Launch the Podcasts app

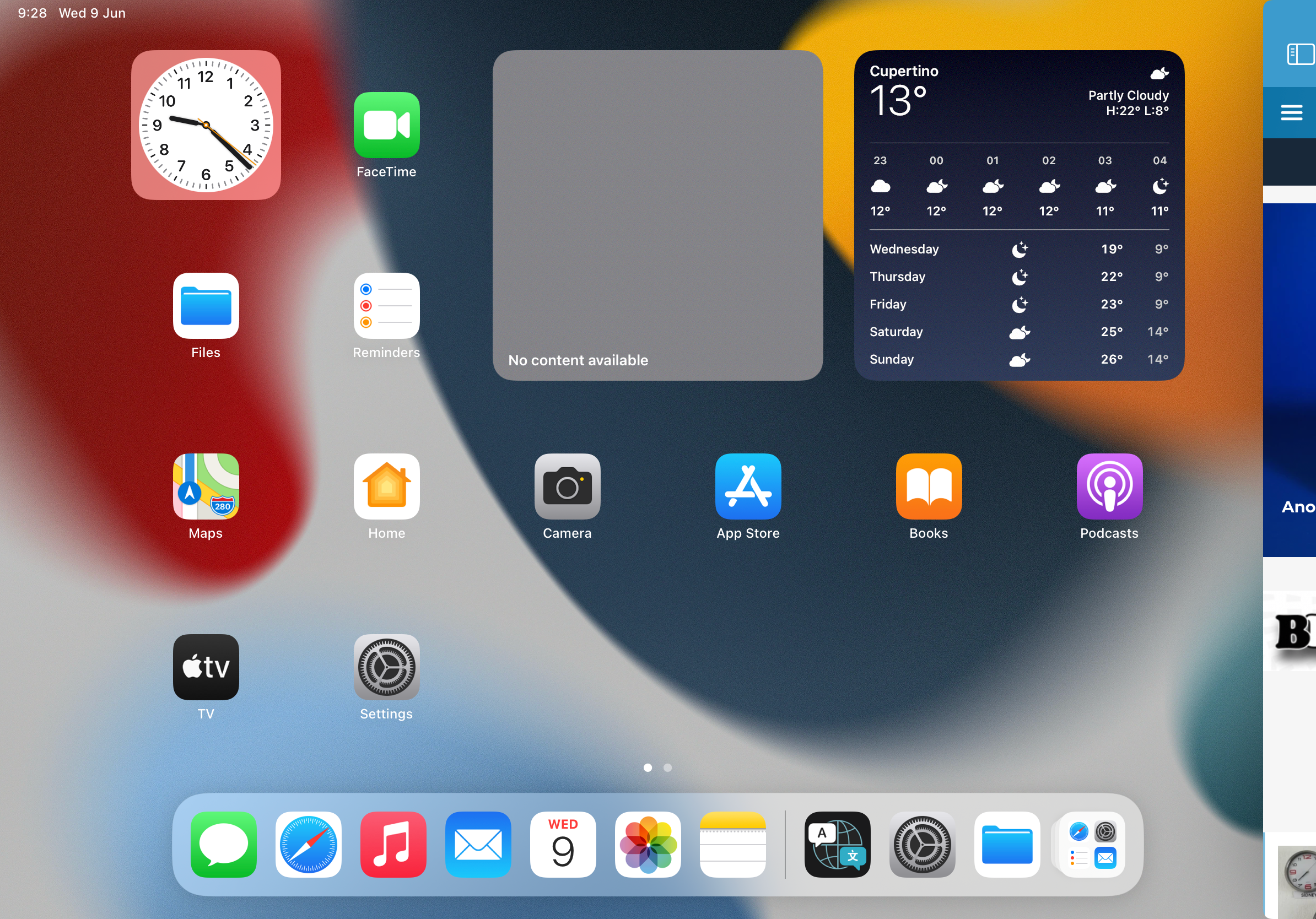[1109, 486]
